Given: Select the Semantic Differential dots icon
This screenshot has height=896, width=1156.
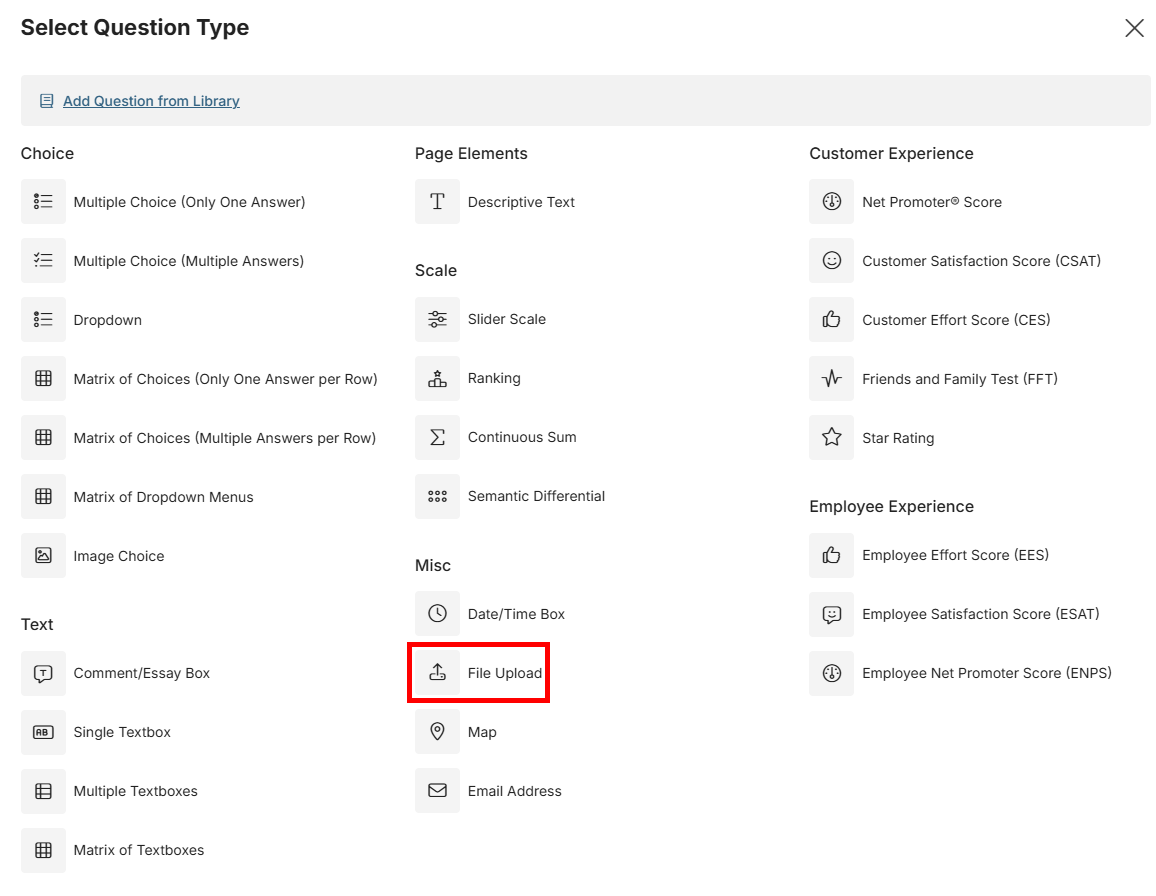Looking at the screenshot, I should click(x=437, y=496).
